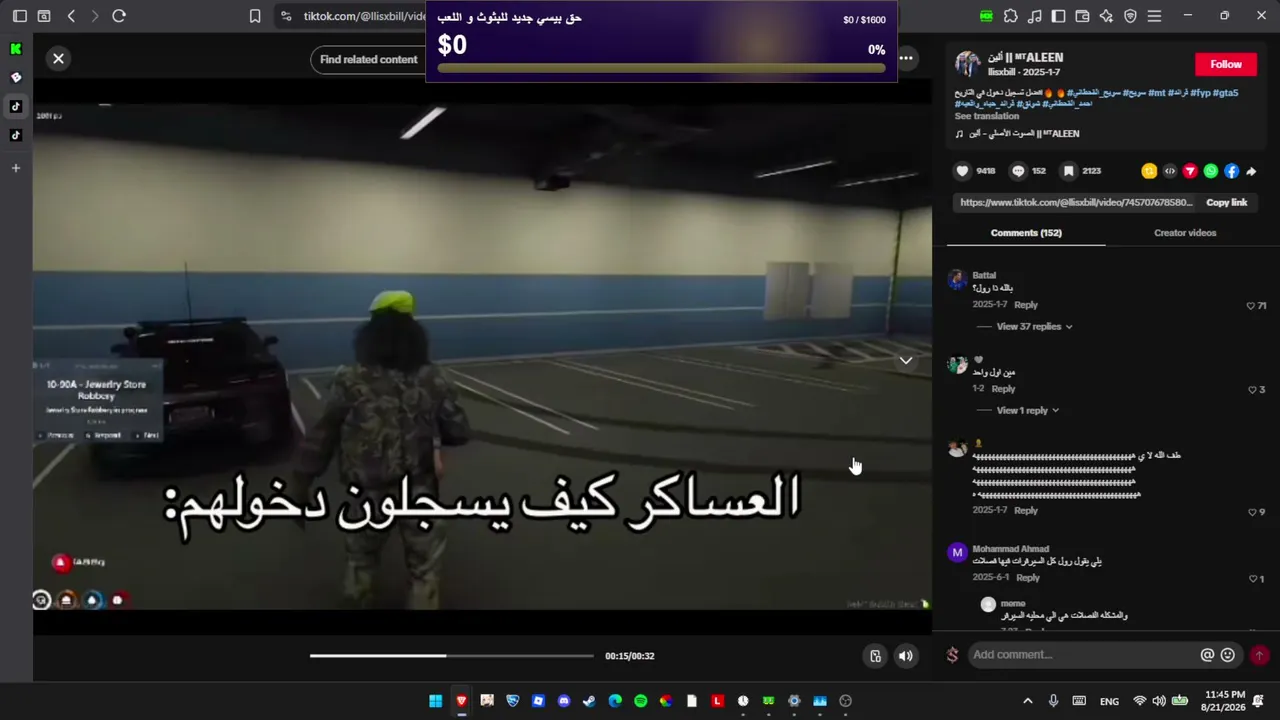The image size is (1280, 720).
Task: Open the Leo AI sparkle icon
Action: pos(1106,16)
